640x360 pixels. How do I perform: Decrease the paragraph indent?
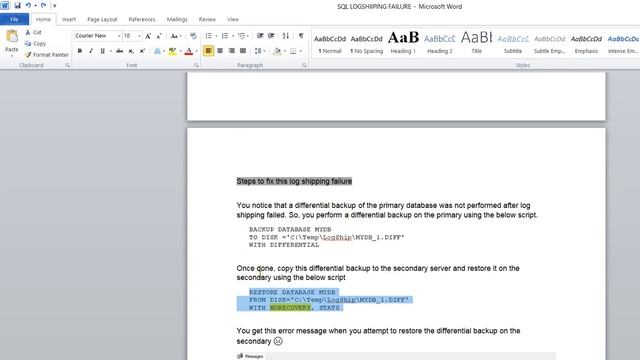[x=260, y=36]
